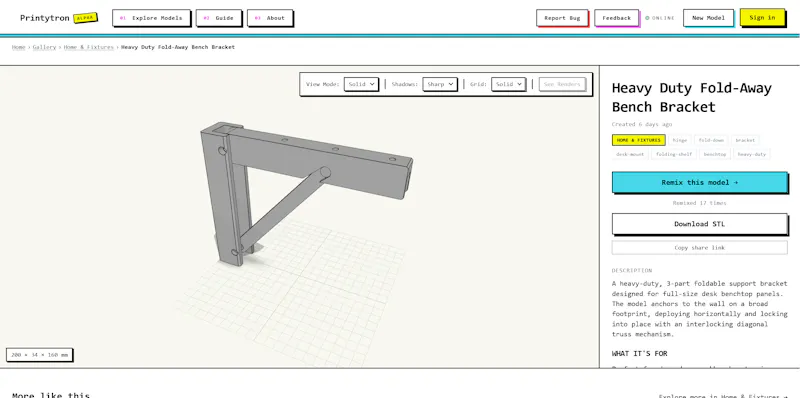Viewport: 800px width, 398px height.
Task: Open Home & Fixtures breadcrumb link
Action: (89, 47)
